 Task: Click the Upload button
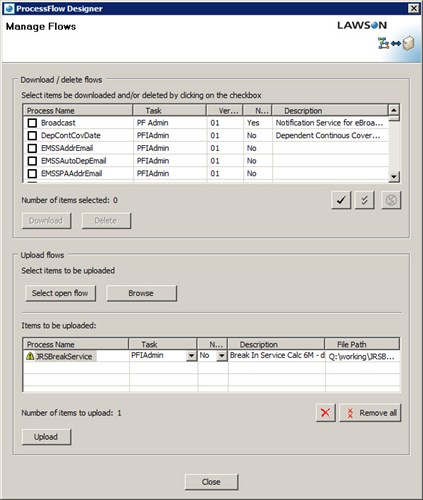[46, 437]
